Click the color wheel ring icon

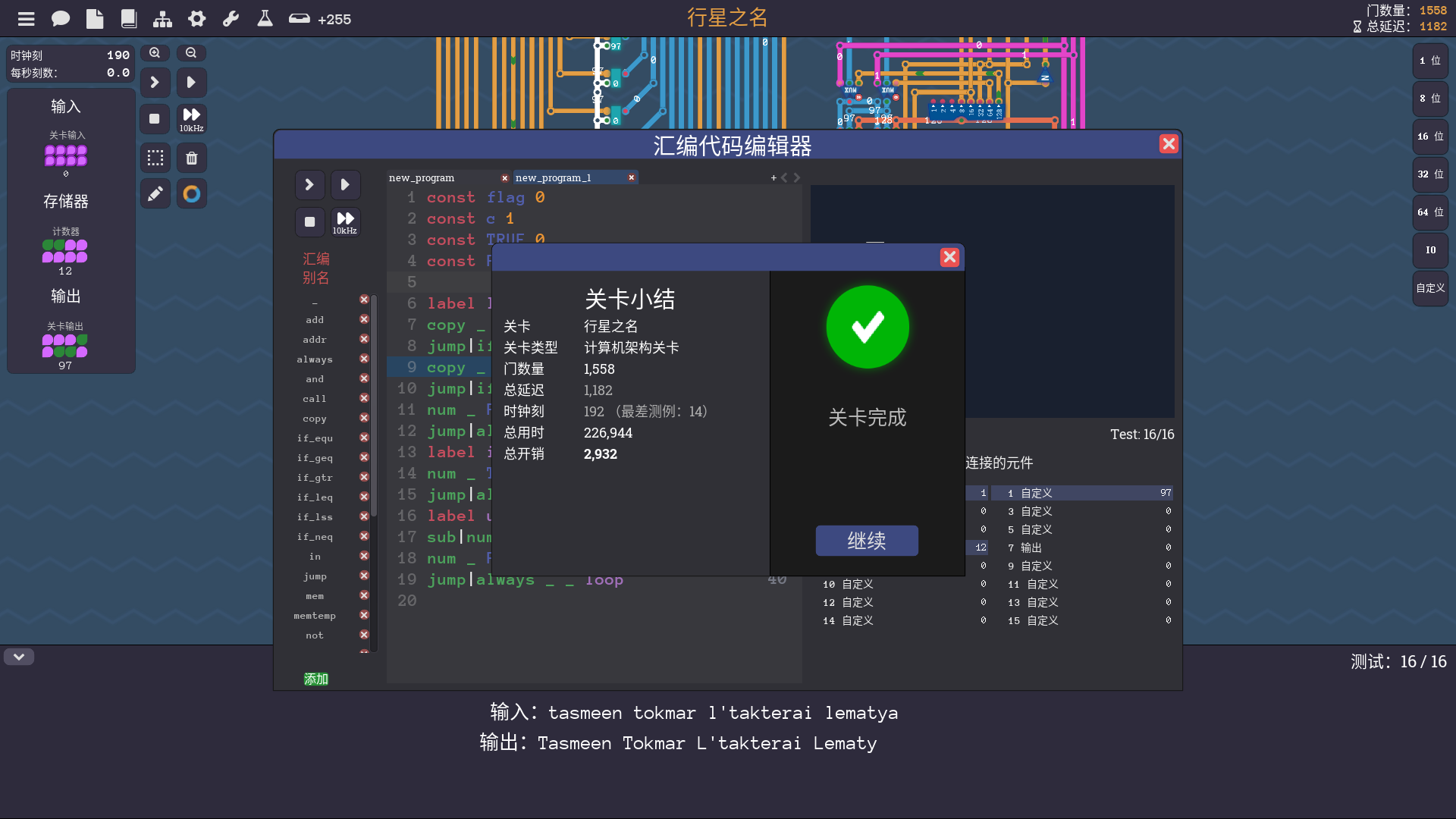point(192,194)
